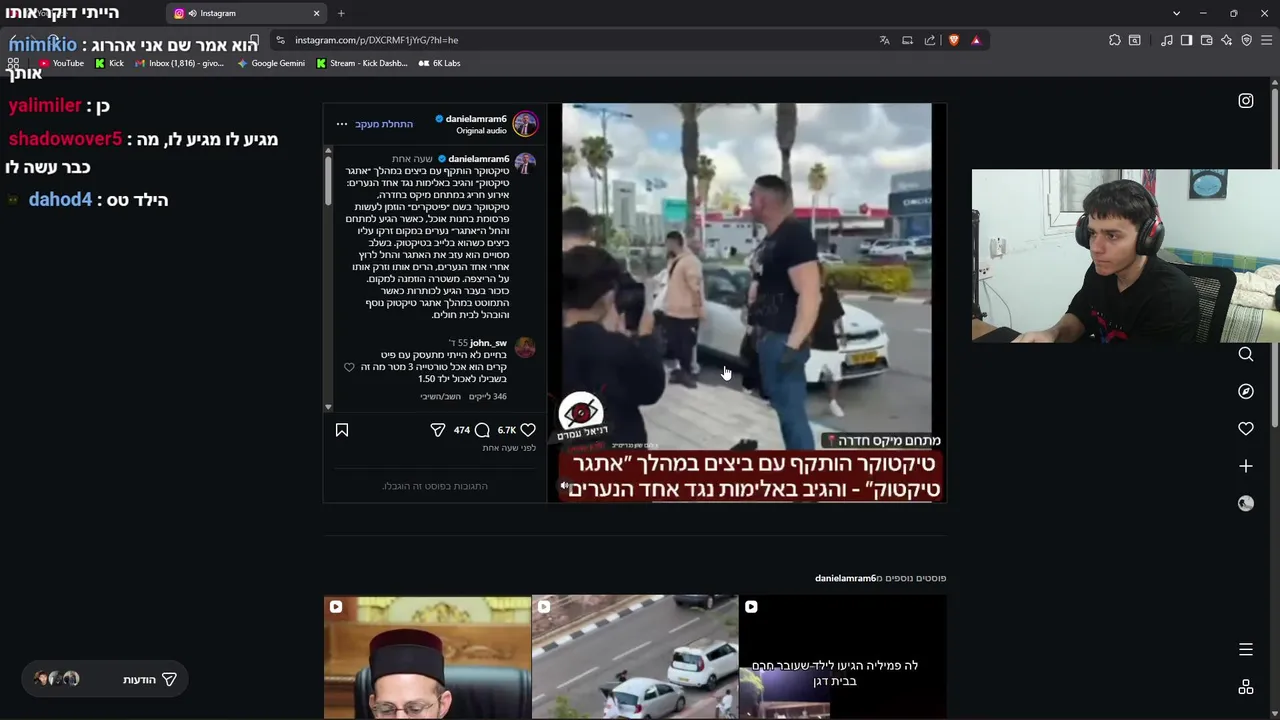Open the related reel showing the street cars

635,657
